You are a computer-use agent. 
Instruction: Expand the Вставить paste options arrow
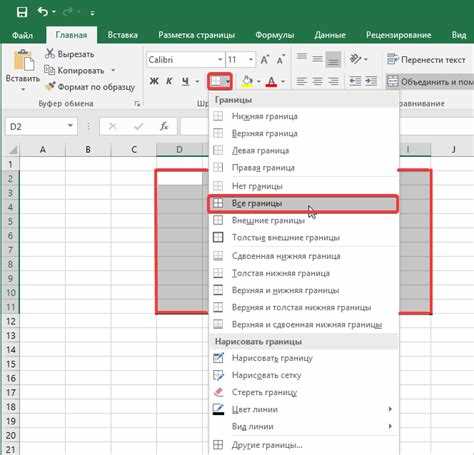point(23,89)
